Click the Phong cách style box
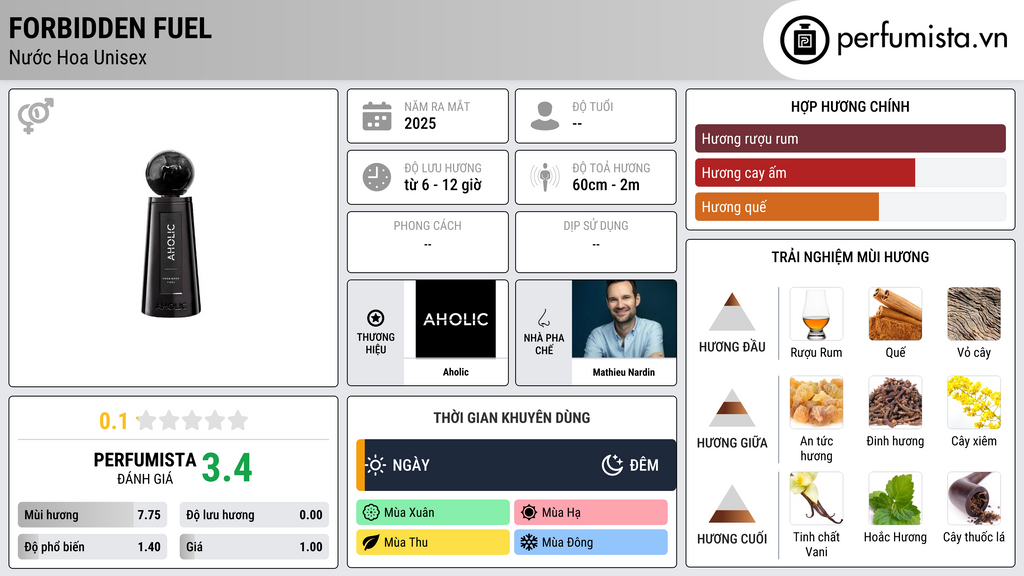This screenshot has width=1024, height=576. click(x=428, y=242)
